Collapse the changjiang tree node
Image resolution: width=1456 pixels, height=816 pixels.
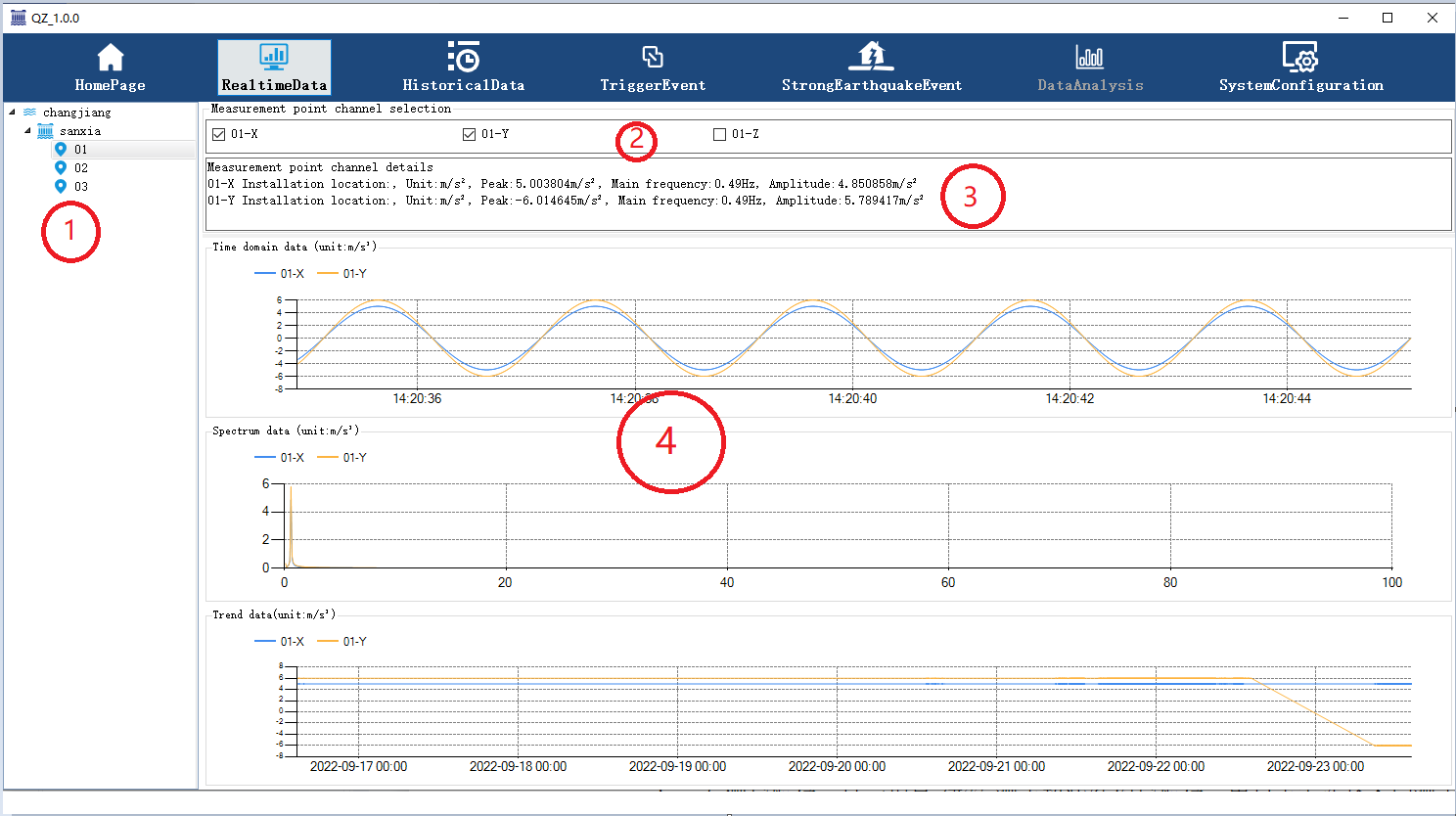[x=12, y=113]
